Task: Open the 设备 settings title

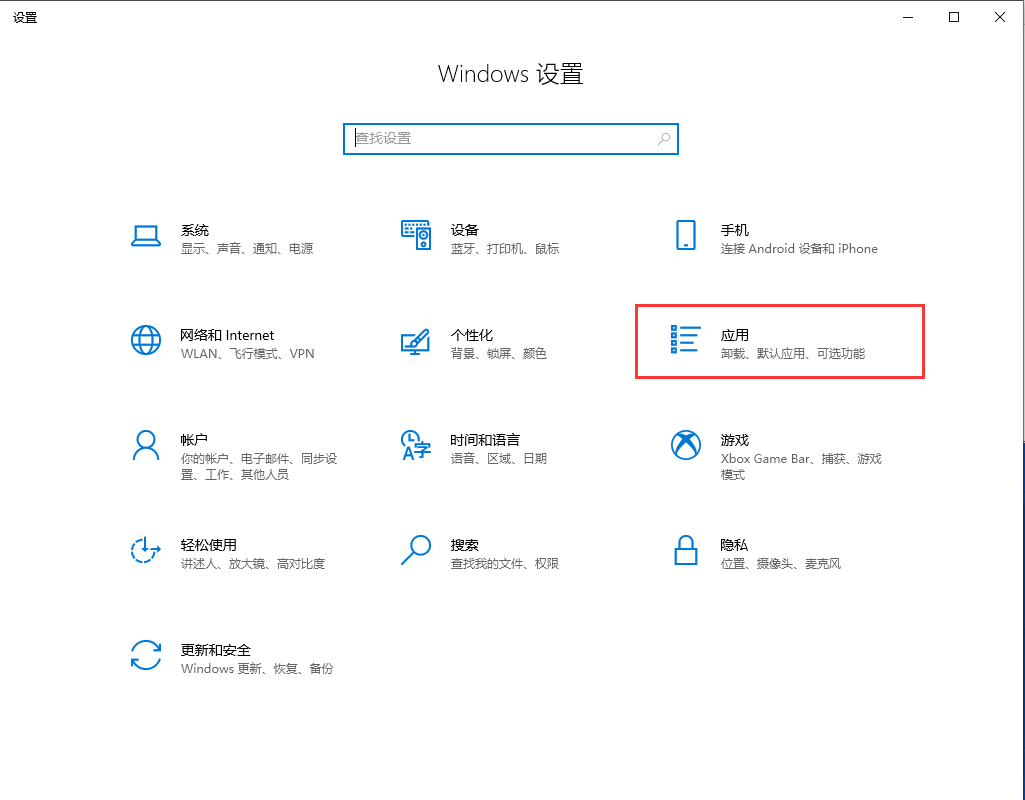Action: point(465,230)
